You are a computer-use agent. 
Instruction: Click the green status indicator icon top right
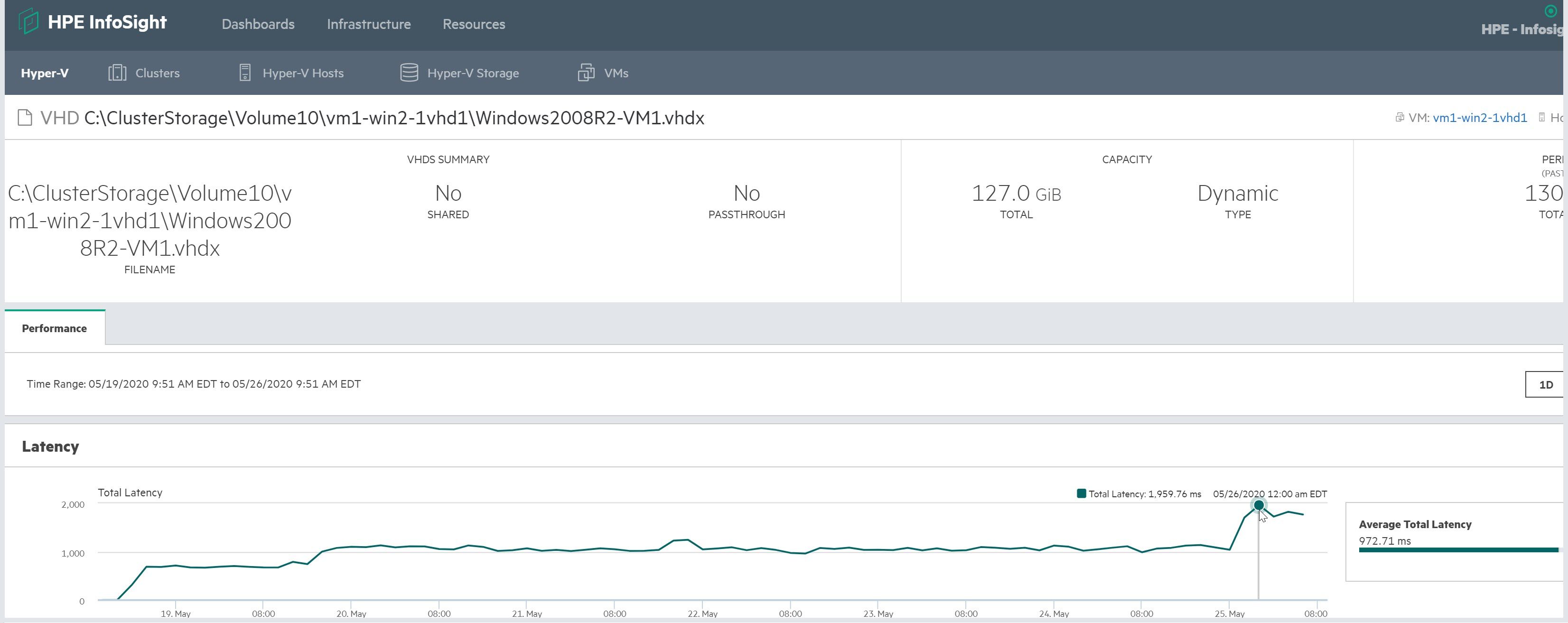tap(1550, 11)
